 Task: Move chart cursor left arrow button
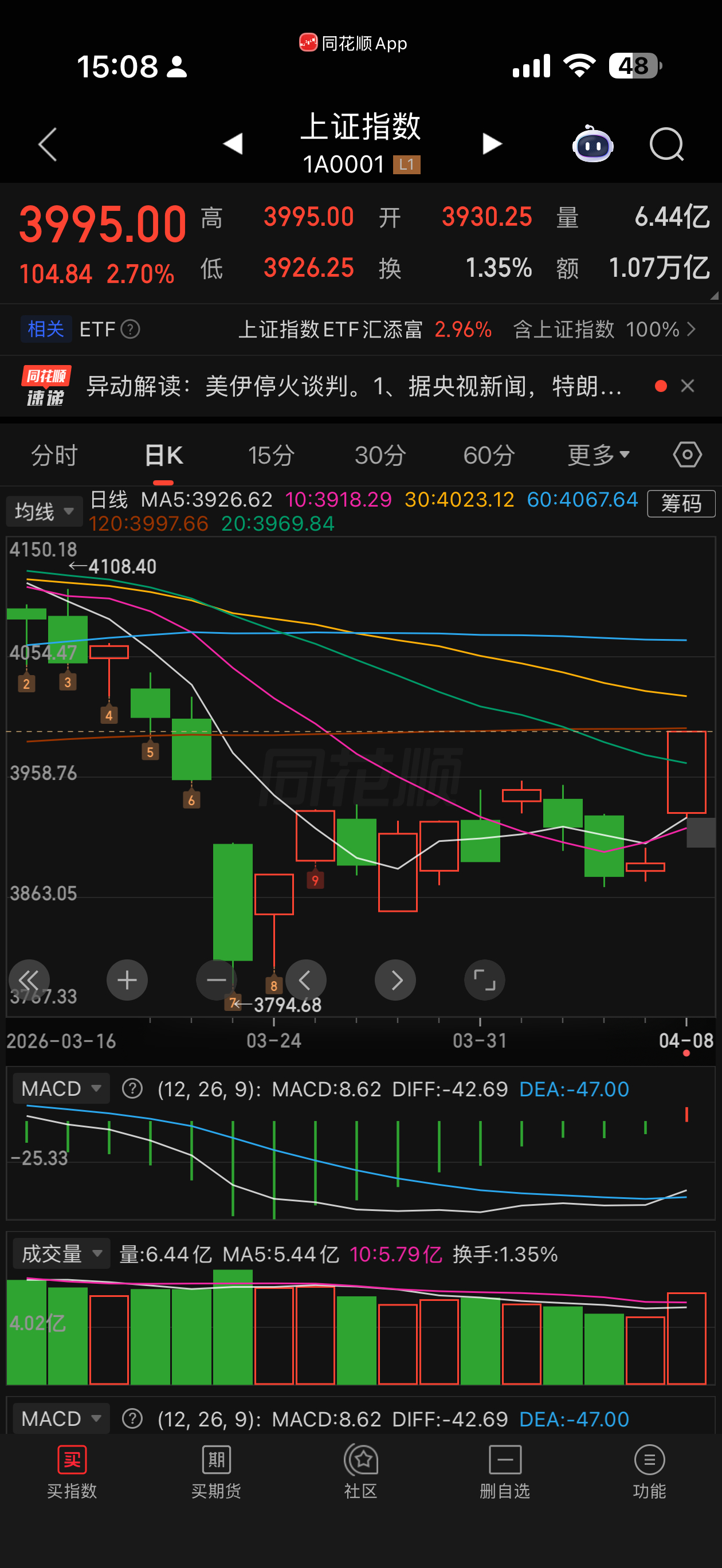point(305,980)
